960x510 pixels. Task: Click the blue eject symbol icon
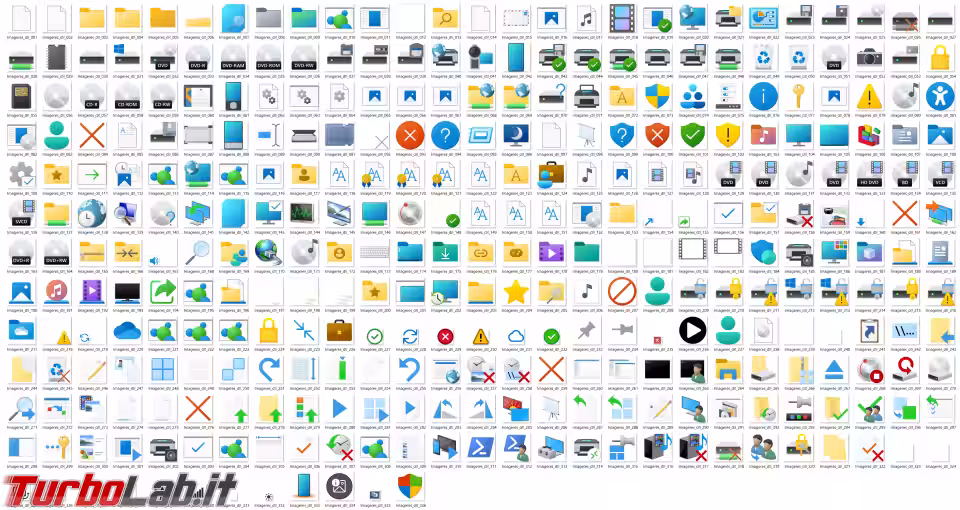pyautogui.click(x=834, y=370)
